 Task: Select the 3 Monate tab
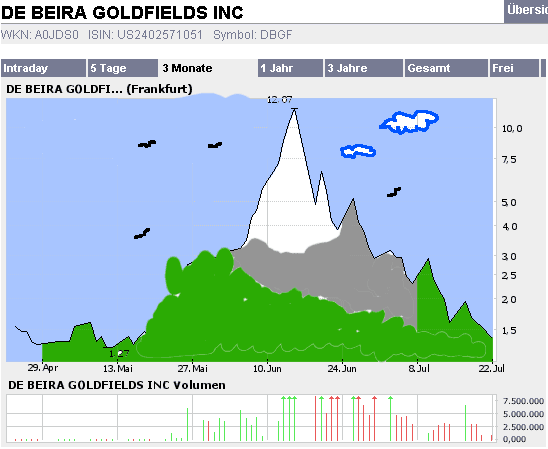(x=208, y=68)
